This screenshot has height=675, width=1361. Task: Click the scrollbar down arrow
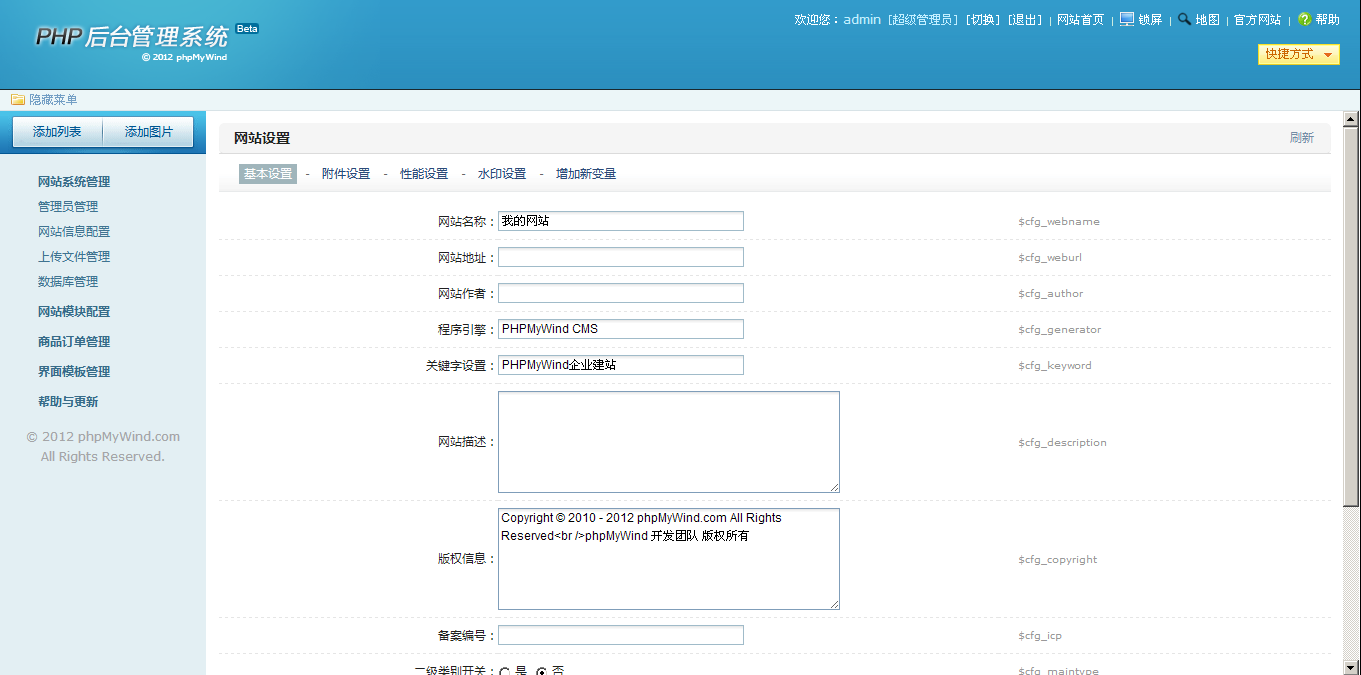(x=1350, y=666)
